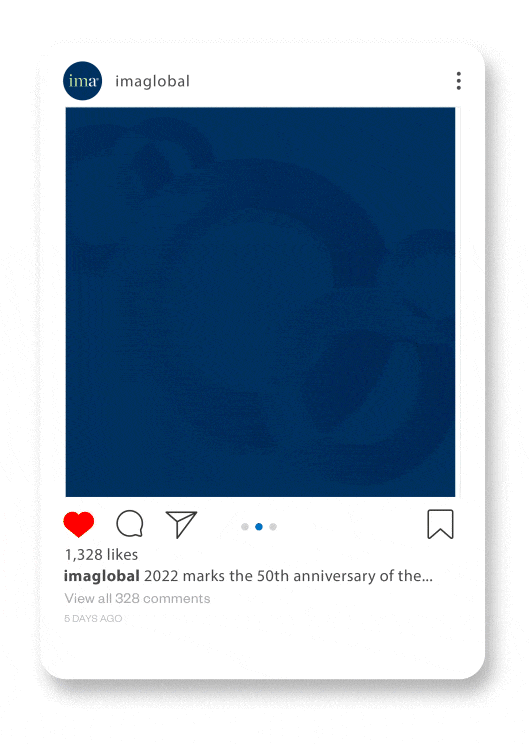Select the first carousel dot
This screenshot has height=744, width=529.
[245, 527]
